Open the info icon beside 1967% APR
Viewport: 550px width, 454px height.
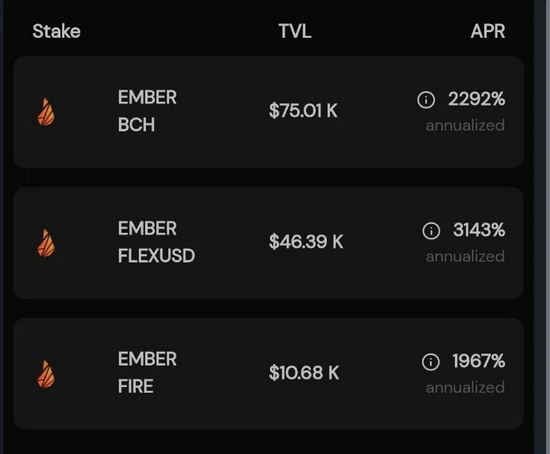tap(430, 362)
